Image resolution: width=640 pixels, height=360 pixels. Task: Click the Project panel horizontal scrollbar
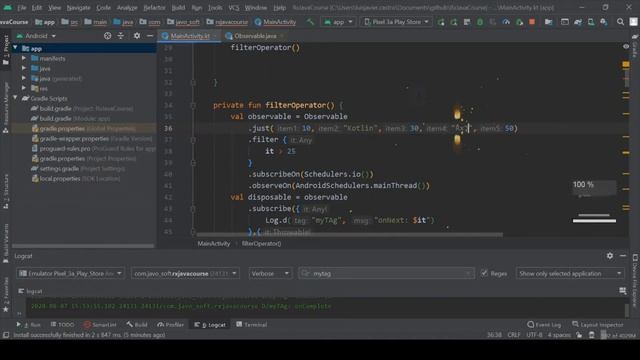pyautogui.click(x=83, y=246)
